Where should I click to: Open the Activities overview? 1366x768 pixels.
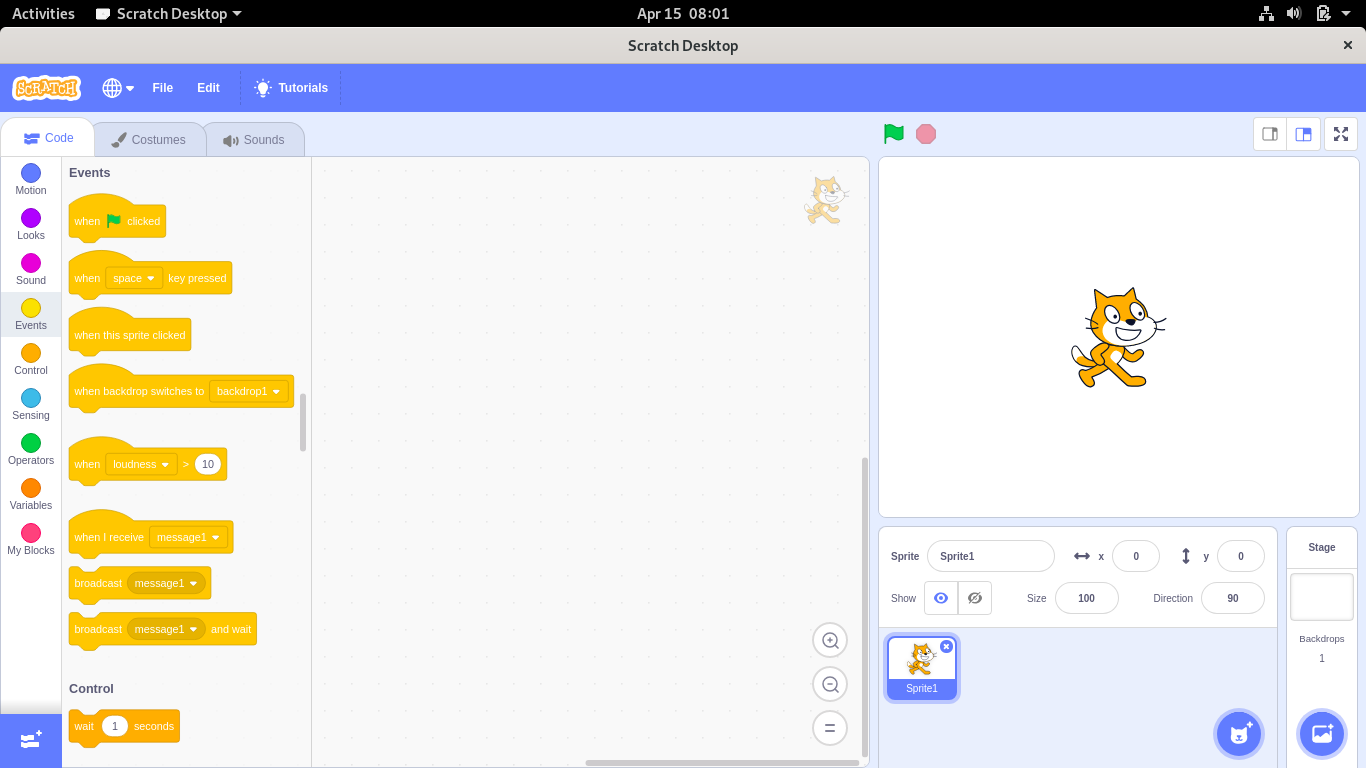tap(43, 13)
